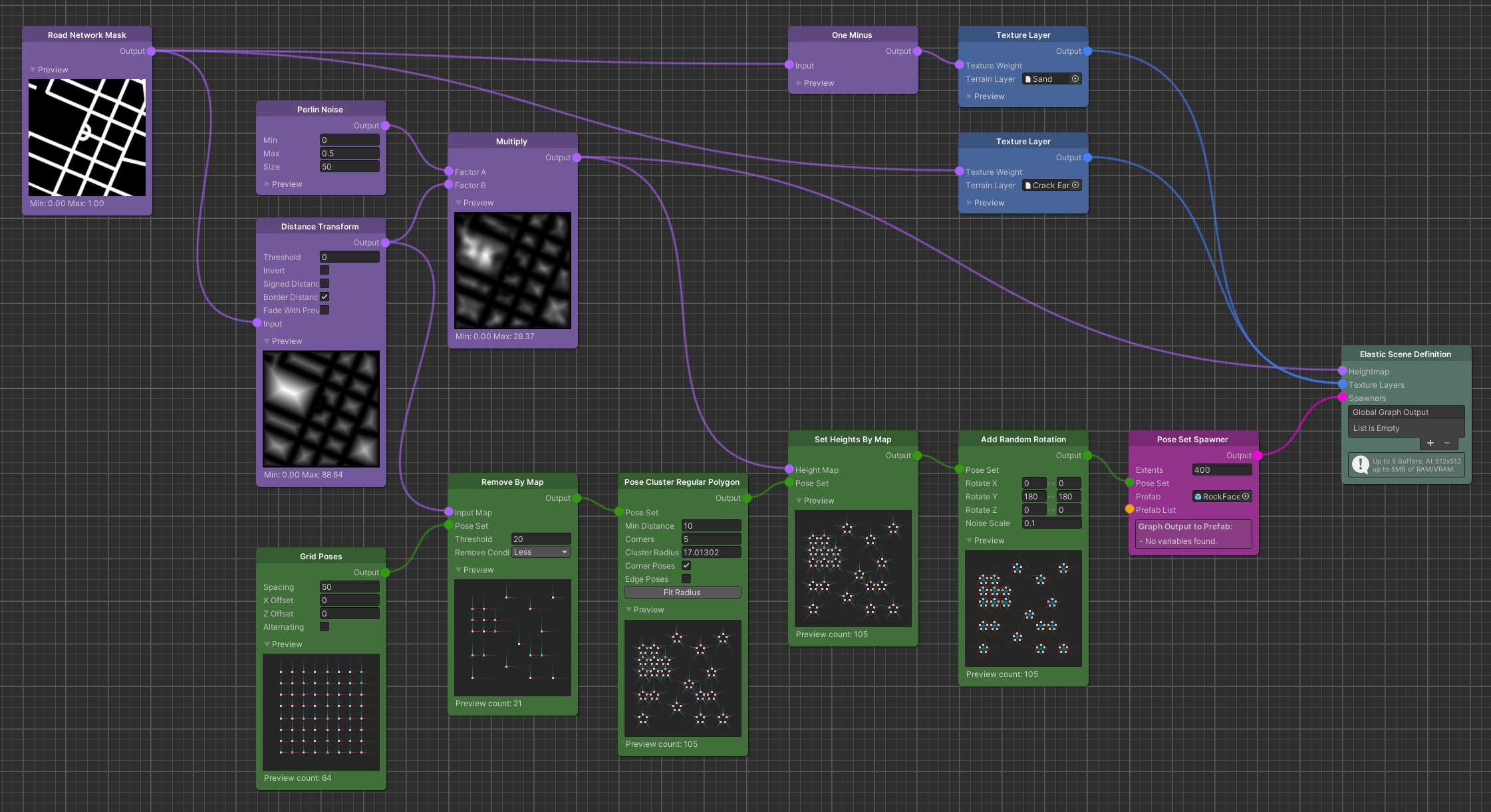Screen dimensions: 1491x812
Task: Disable Border Distance in Distance Transform
Action: coord(325,297)
